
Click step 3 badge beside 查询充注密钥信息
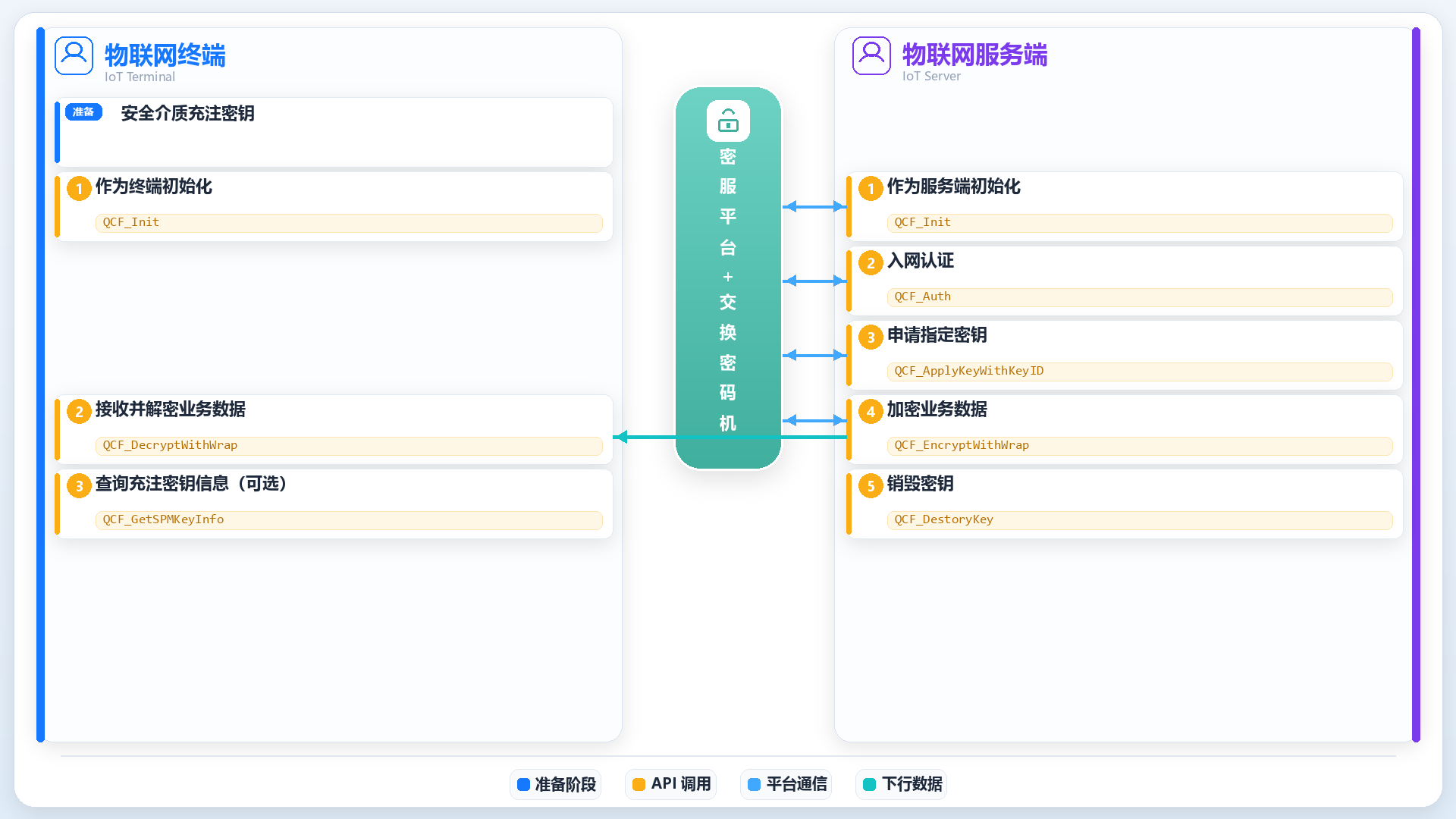pos(79,486)
